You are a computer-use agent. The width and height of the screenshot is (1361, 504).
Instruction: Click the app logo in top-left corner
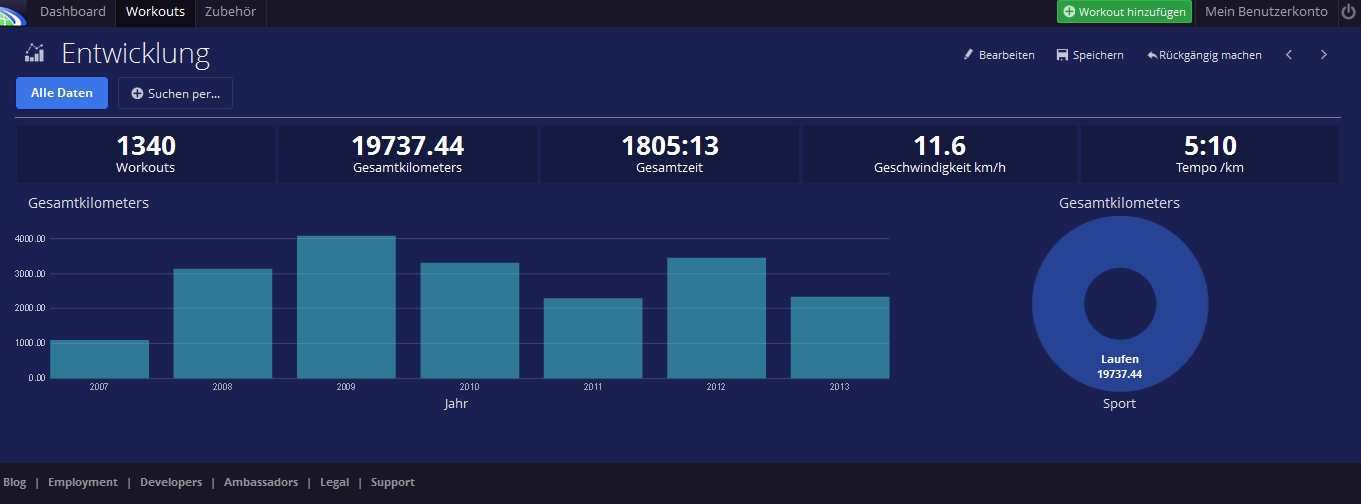pos(12,13)
